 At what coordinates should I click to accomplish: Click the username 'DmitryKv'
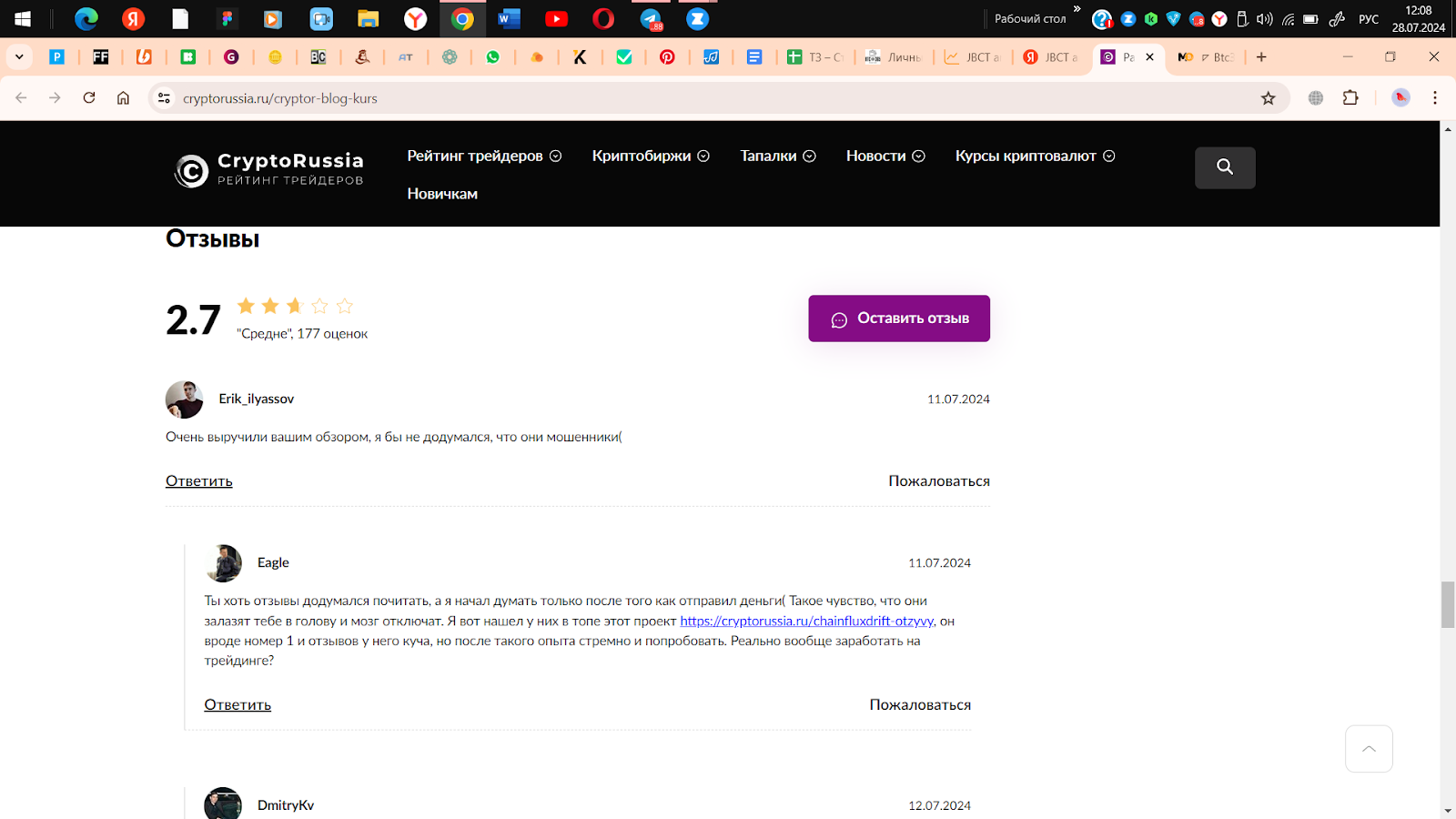(286, 805)
